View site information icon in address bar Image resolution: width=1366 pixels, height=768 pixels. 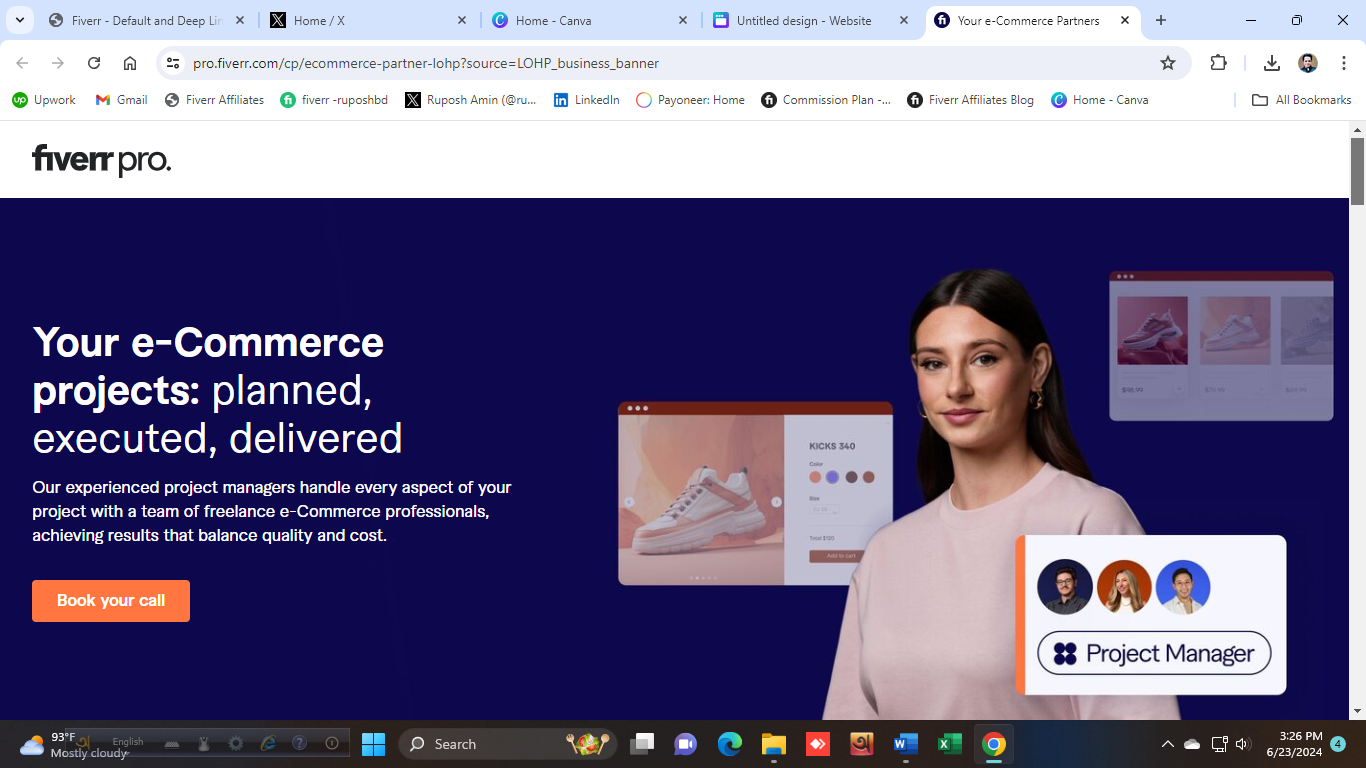[173, 63]
